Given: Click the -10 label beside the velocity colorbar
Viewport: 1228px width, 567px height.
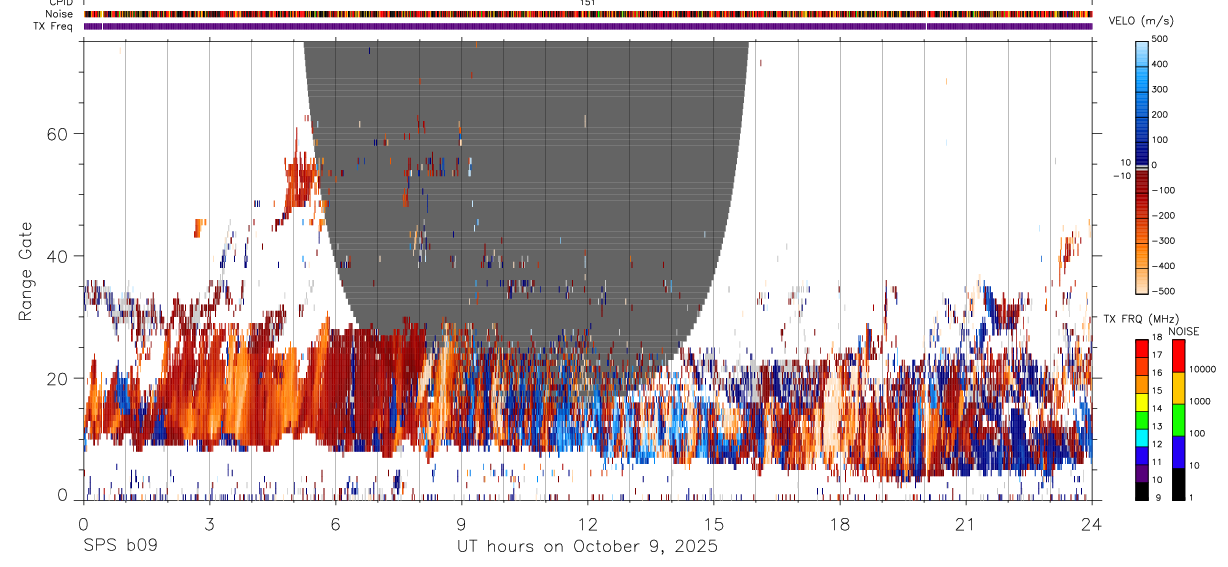Looking at the screenshot, I should (1121, 175).
